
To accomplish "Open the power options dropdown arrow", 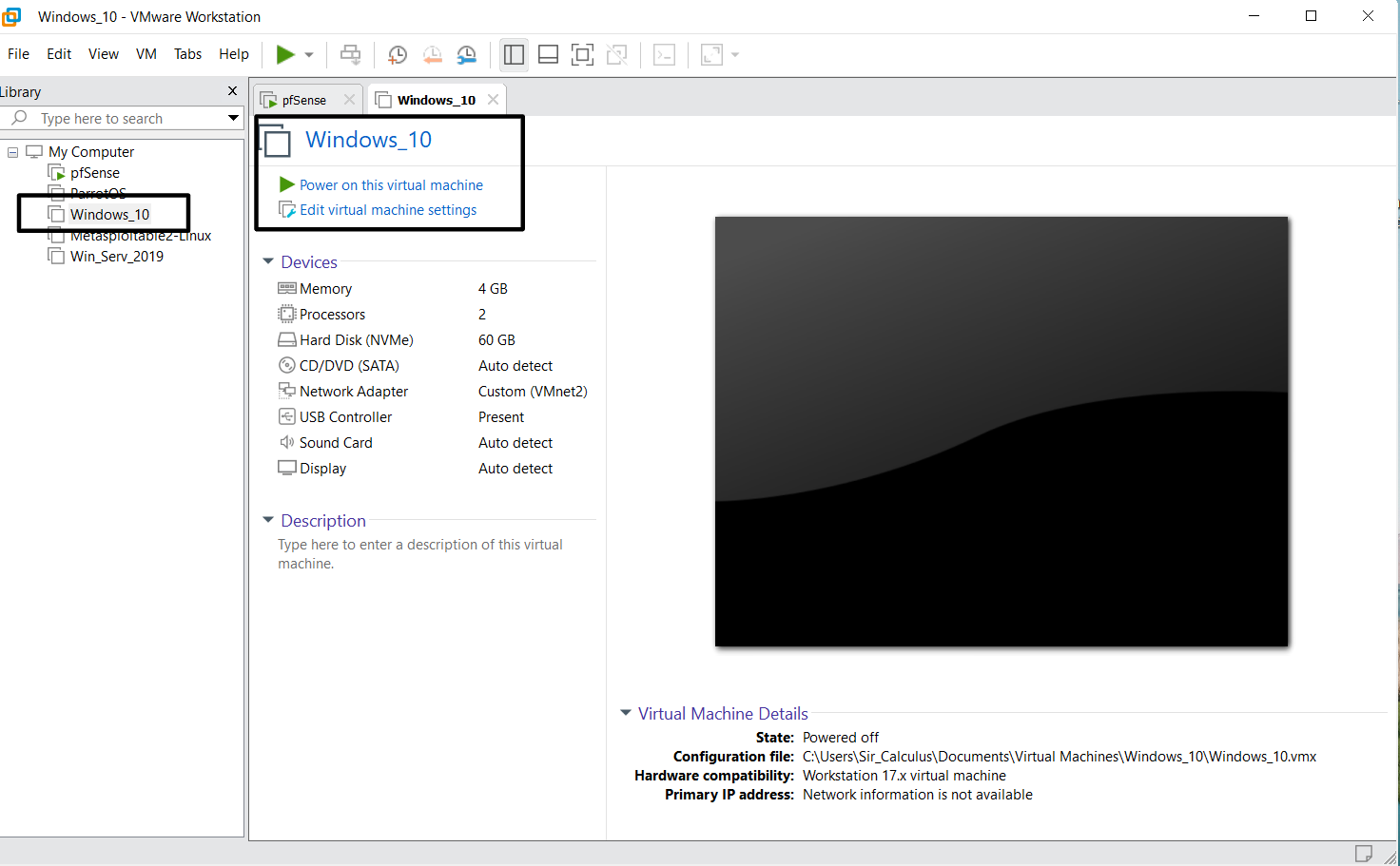I will click(309, 55).
